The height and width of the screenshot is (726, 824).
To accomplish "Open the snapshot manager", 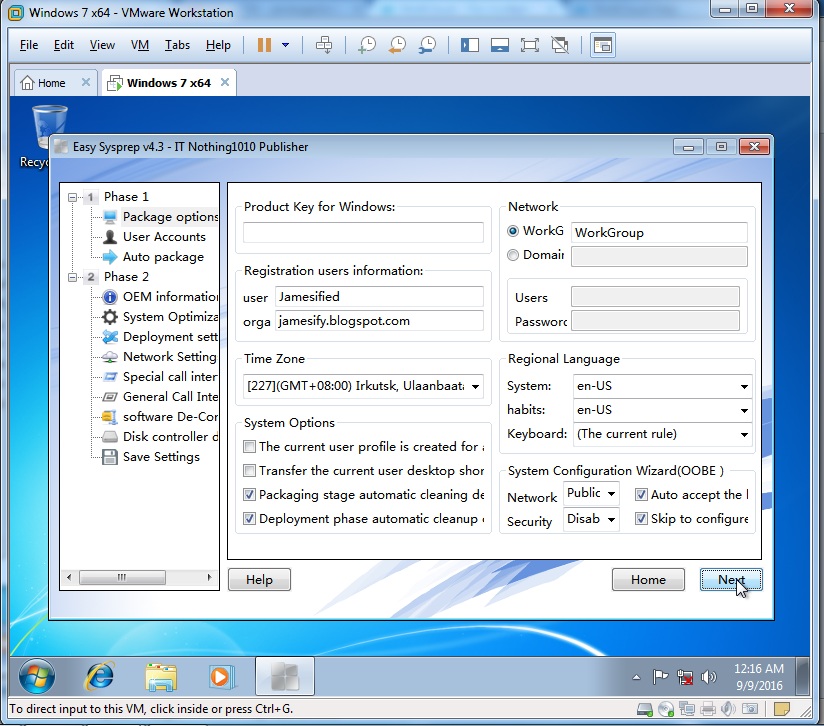I will coord(428,45).
